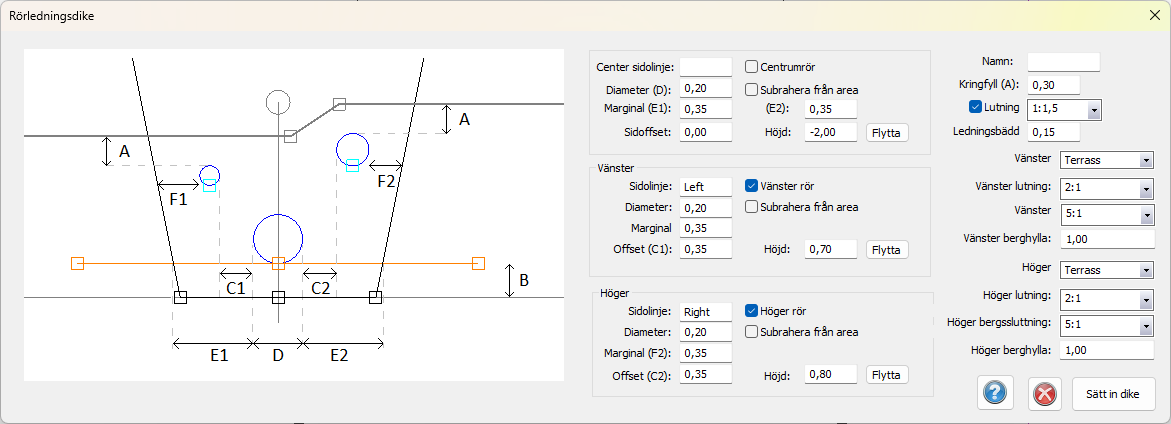Select the orange center handle in diagram
The width and height of the screenshot is (1171, 424).
pyautogui.click(x=279, y=263)
